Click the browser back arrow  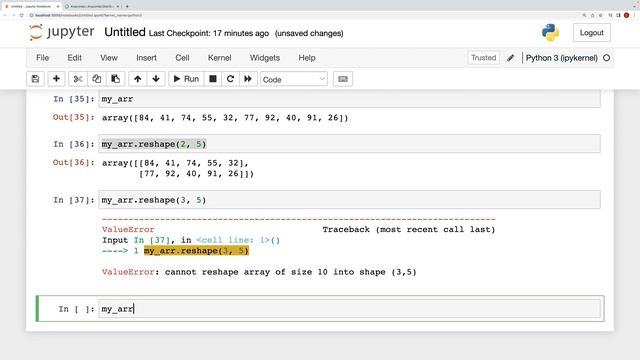5,15
